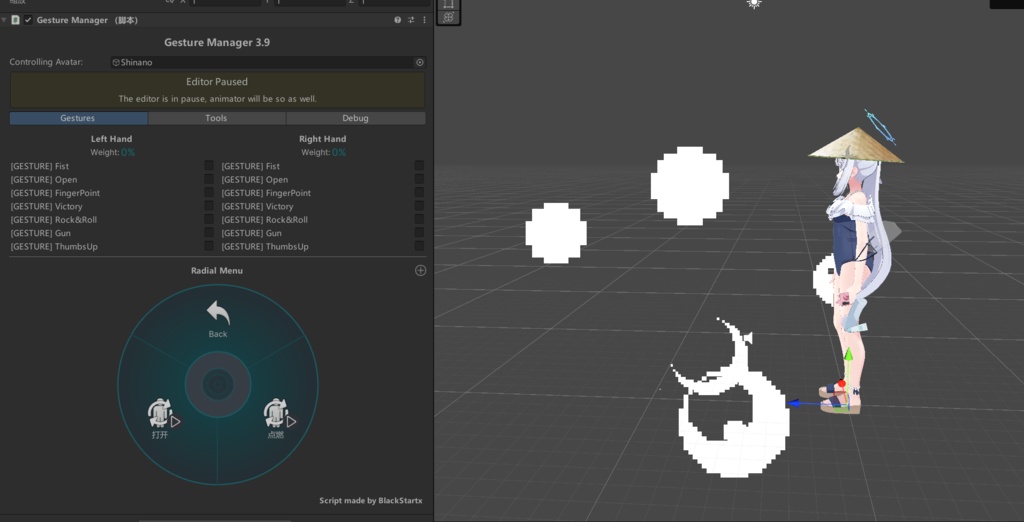Screen dimensions: 1024x522
Task: Enable Left Hand Fist gesture checkbox
Action: point(209,166)
